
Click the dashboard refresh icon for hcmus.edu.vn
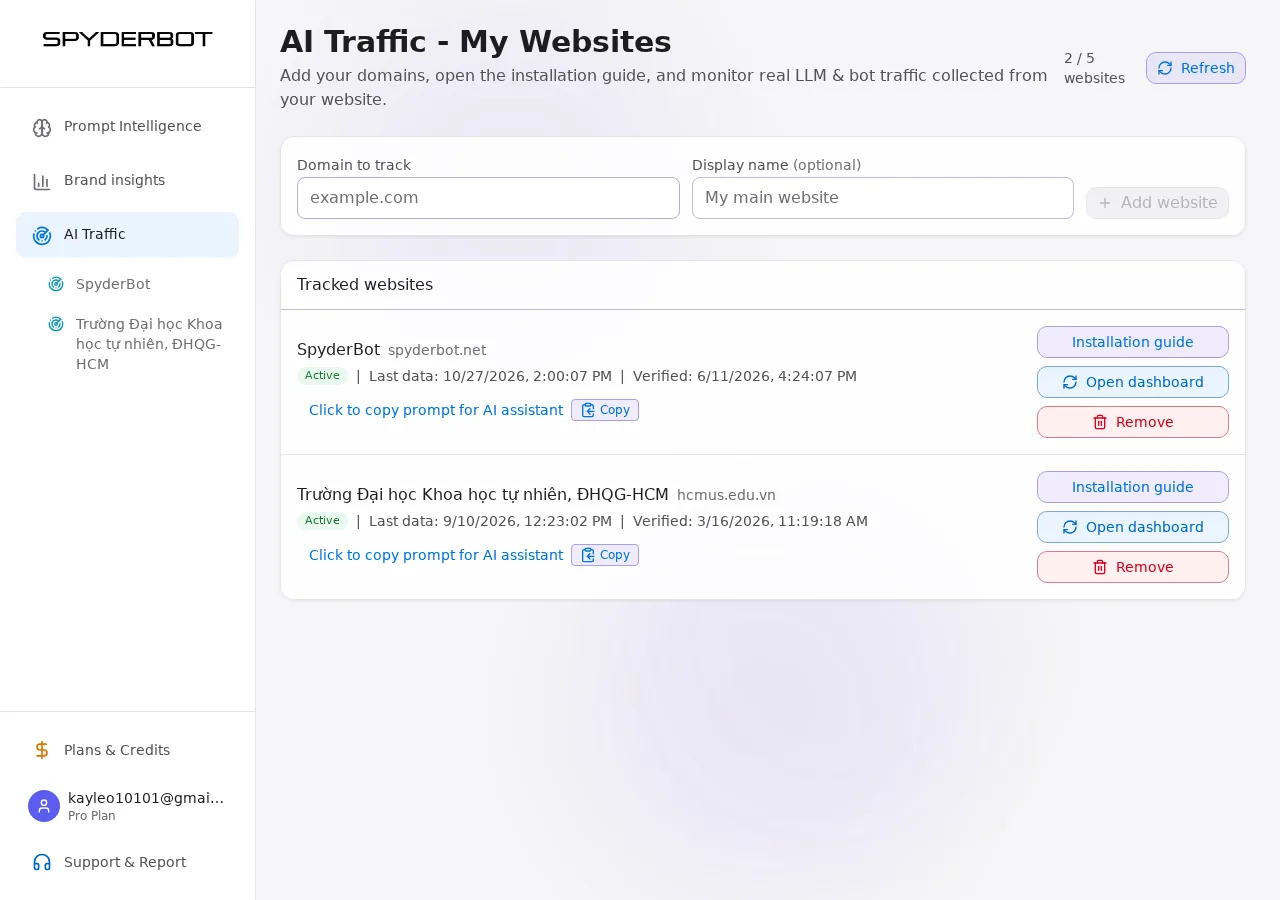pyautogui.click(x=1070, y=527)
